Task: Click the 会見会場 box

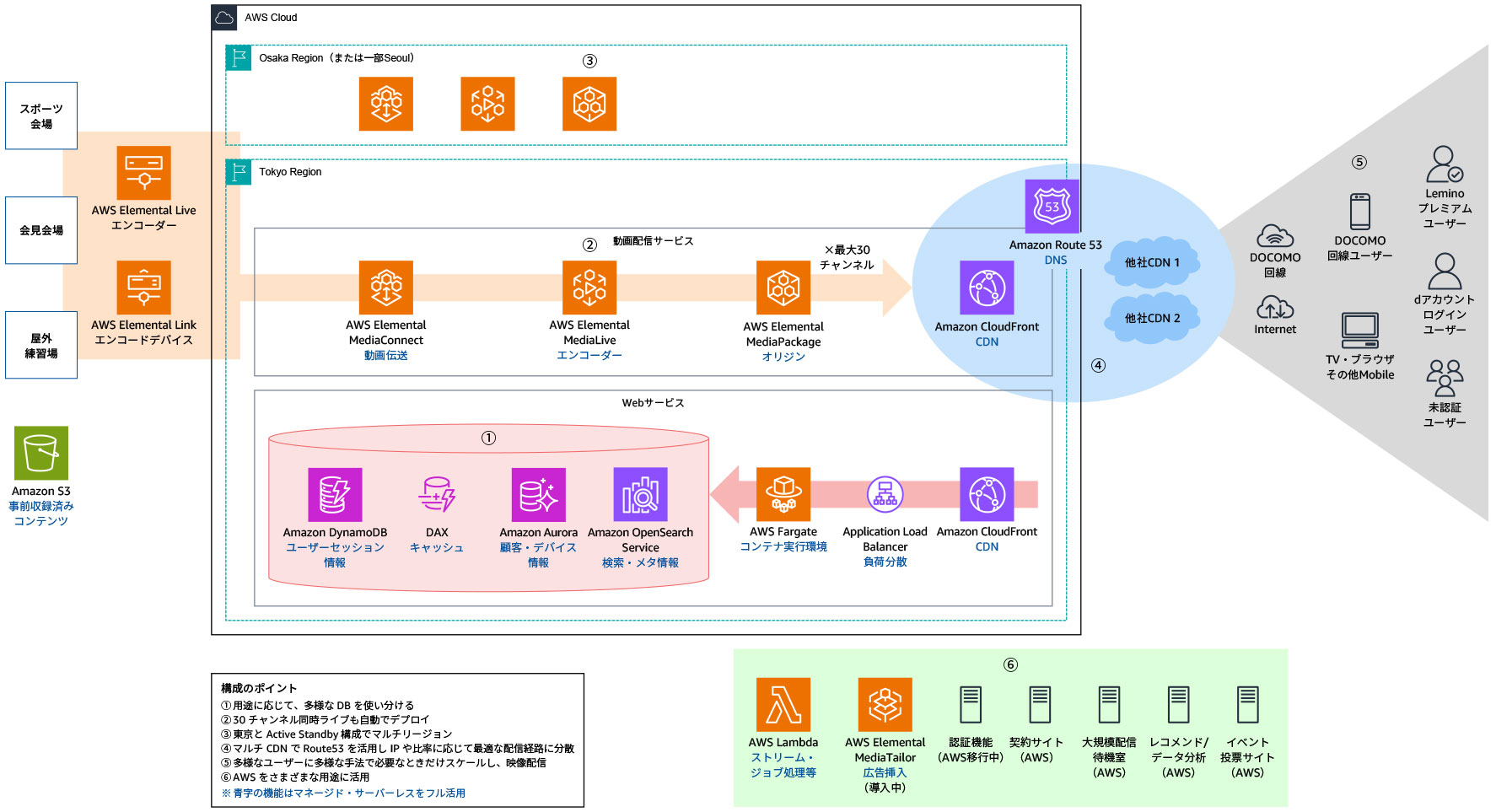Action: coord(41,230)
